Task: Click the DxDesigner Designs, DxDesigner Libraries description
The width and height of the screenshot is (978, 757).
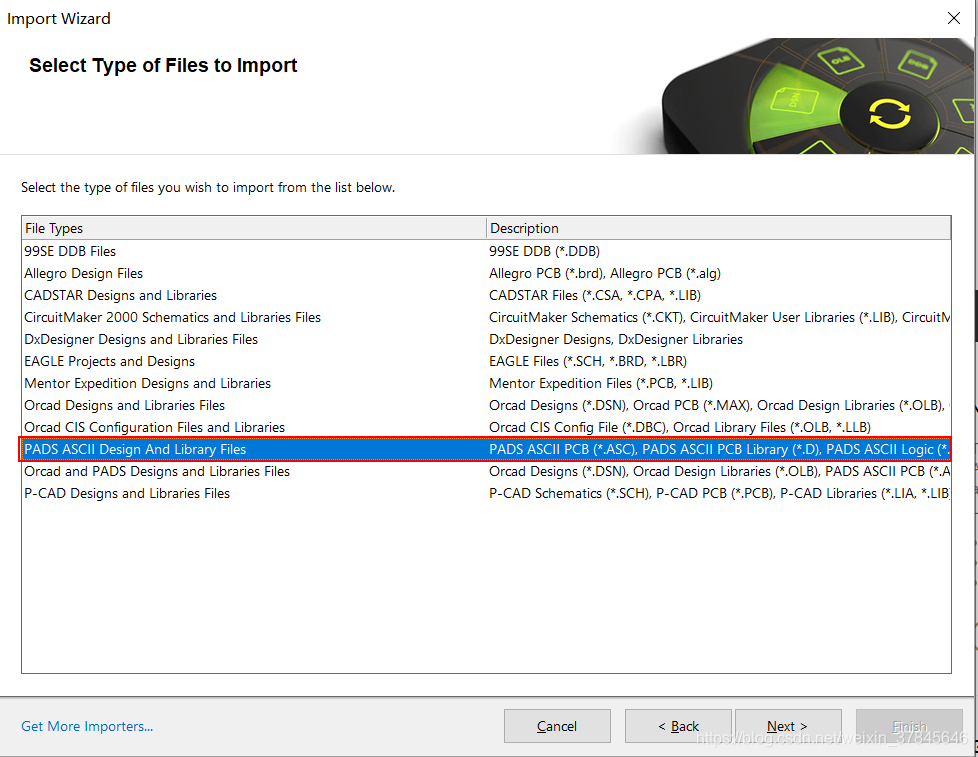Action: [616, 339]
